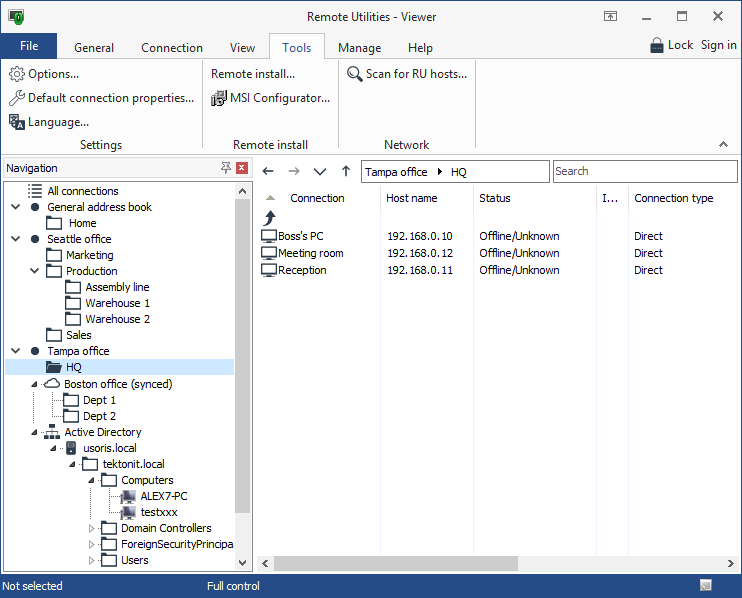Screen dimensions: 742x598
Task: Click the Lock padlock icon
Action: coord(657,45)
